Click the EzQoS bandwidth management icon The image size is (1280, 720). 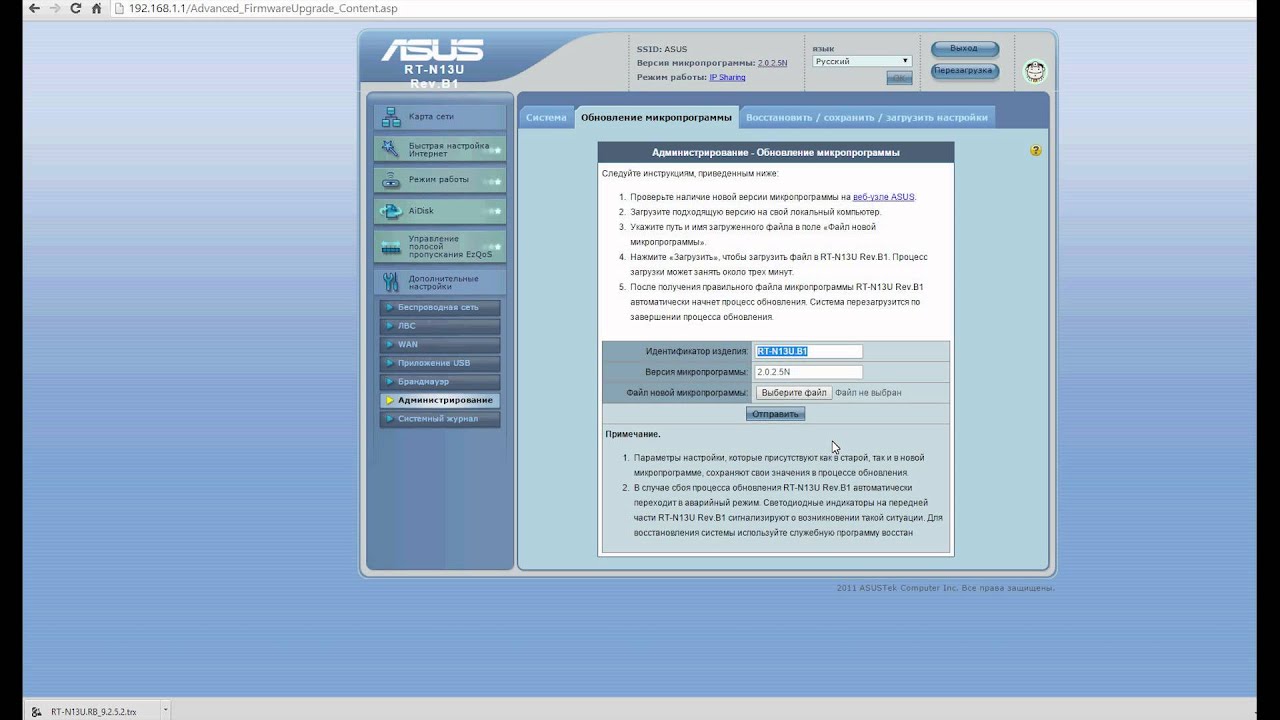pyautogui.click(x=391, y=247)
